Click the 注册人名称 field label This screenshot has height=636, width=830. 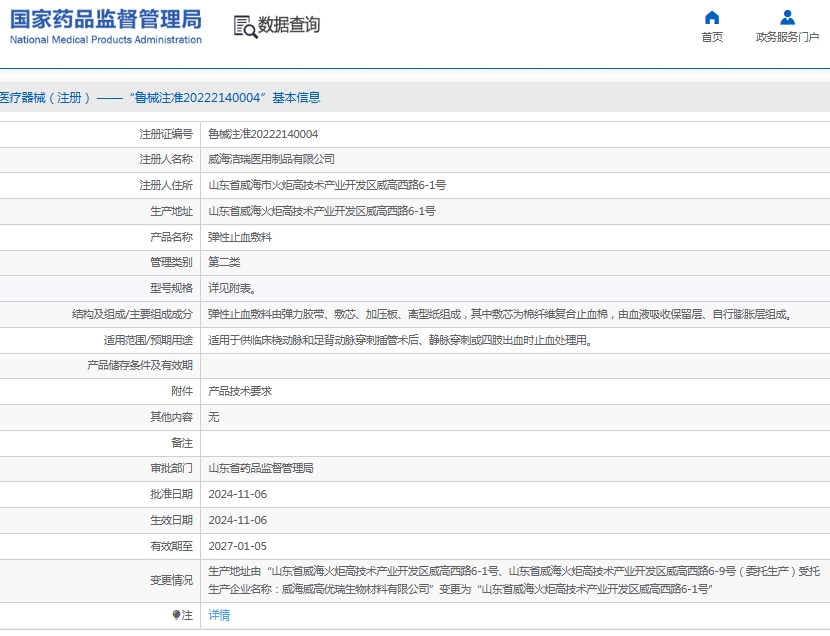[166, 159]
